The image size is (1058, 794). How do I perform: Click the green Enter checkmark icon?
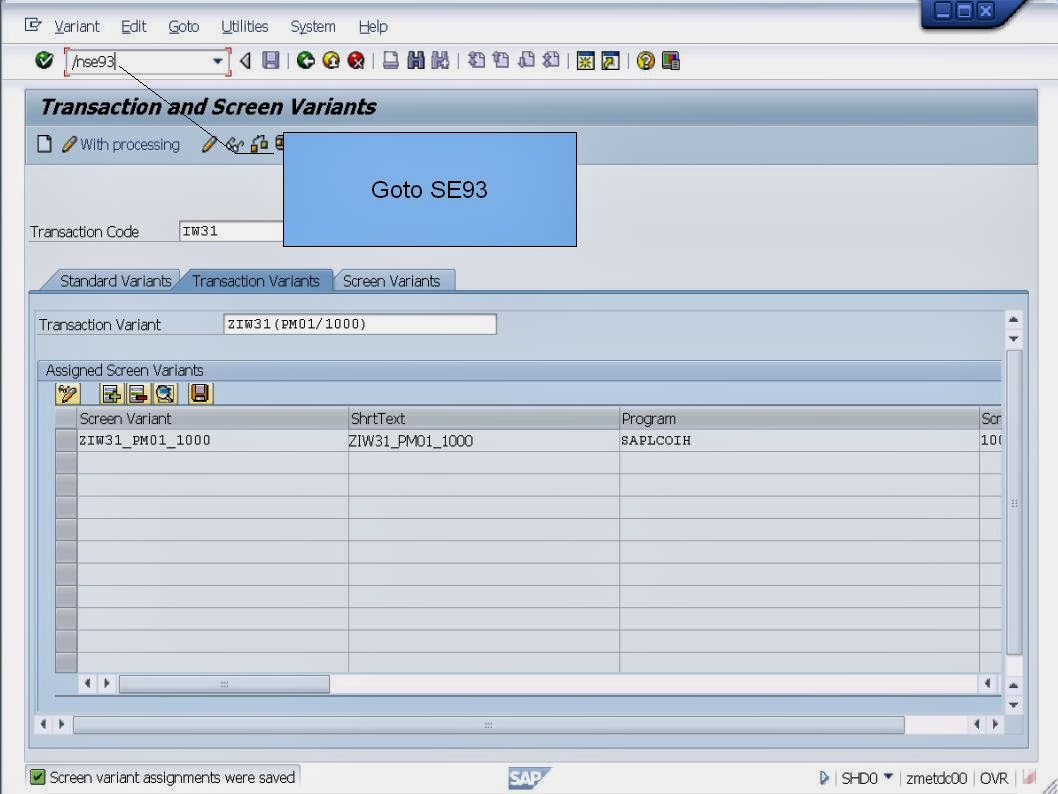coord(44,61)
